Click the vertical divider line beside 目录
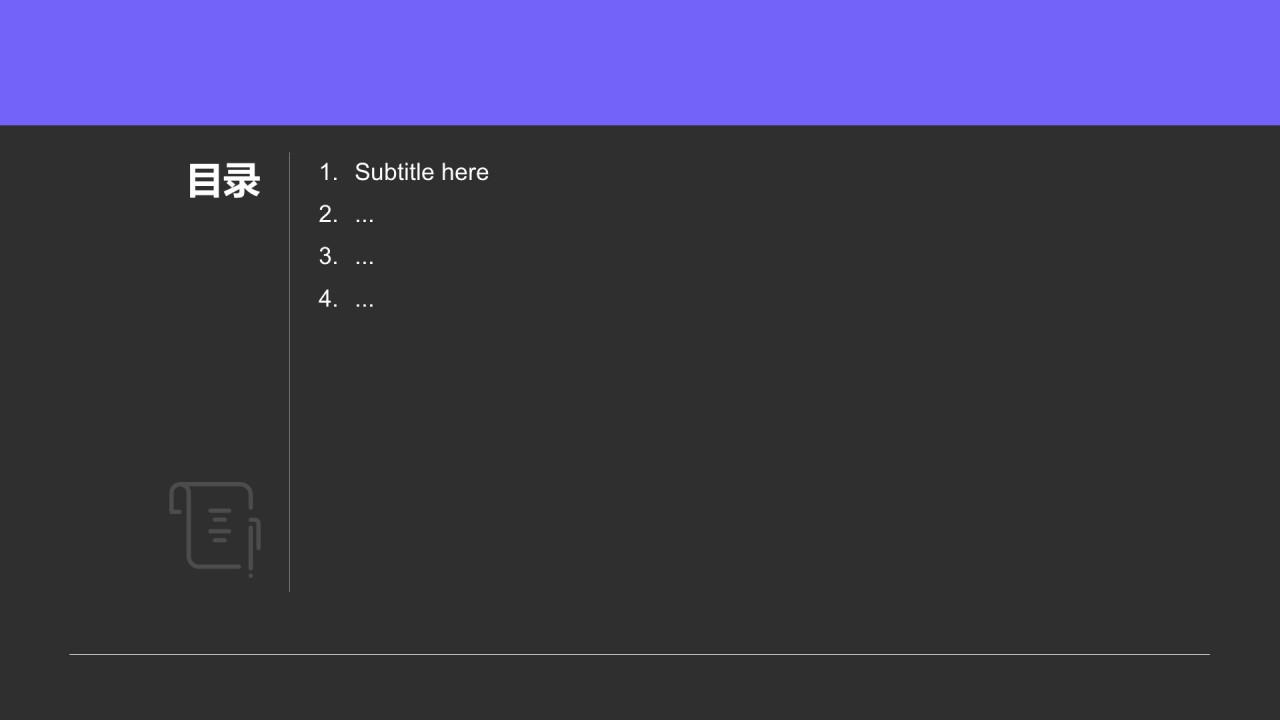Screen dimensions: 1280x720 point(289,372)
